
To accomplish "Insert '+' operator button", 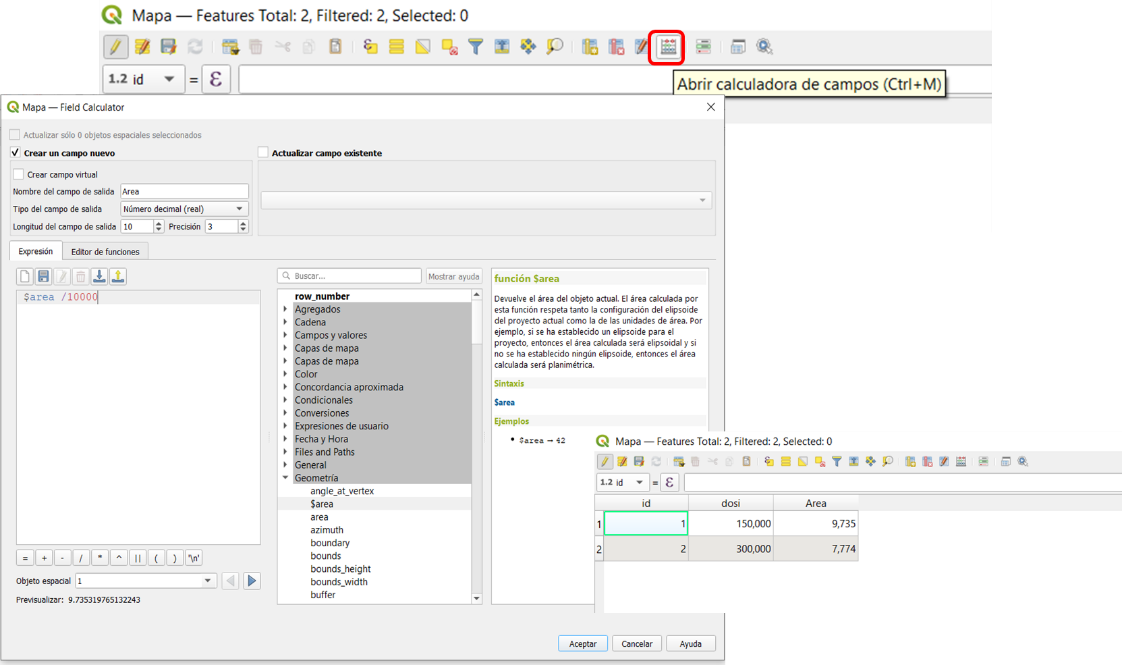I will point(44,558).
